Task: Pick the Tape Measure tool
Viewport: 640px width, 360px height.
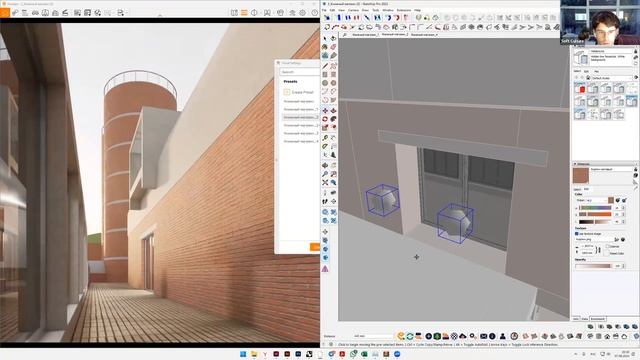Action: 325,138
